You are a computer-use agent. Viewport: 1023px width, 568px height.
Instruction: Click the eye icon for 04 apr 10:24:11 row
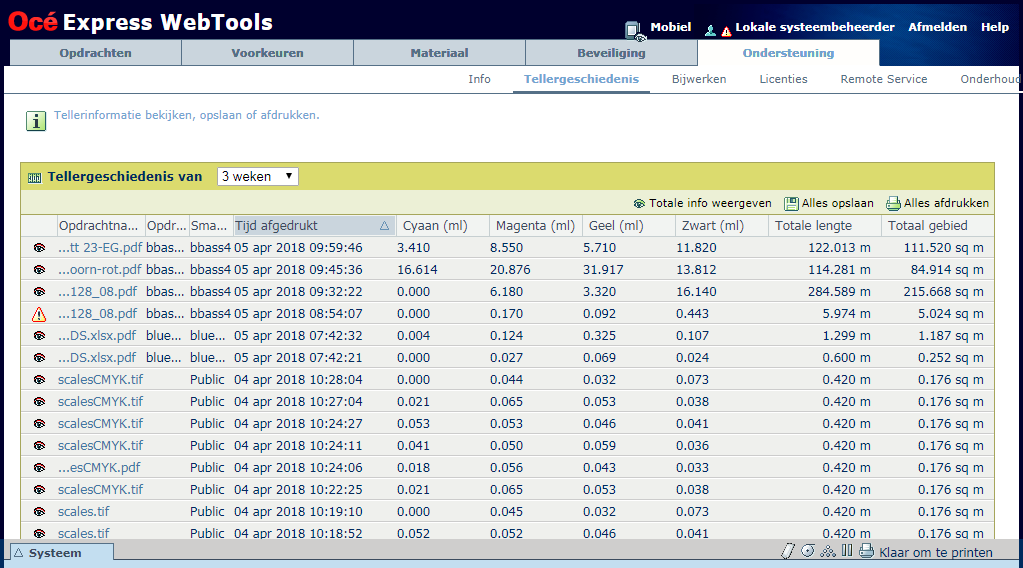click(x=40, y=446)
